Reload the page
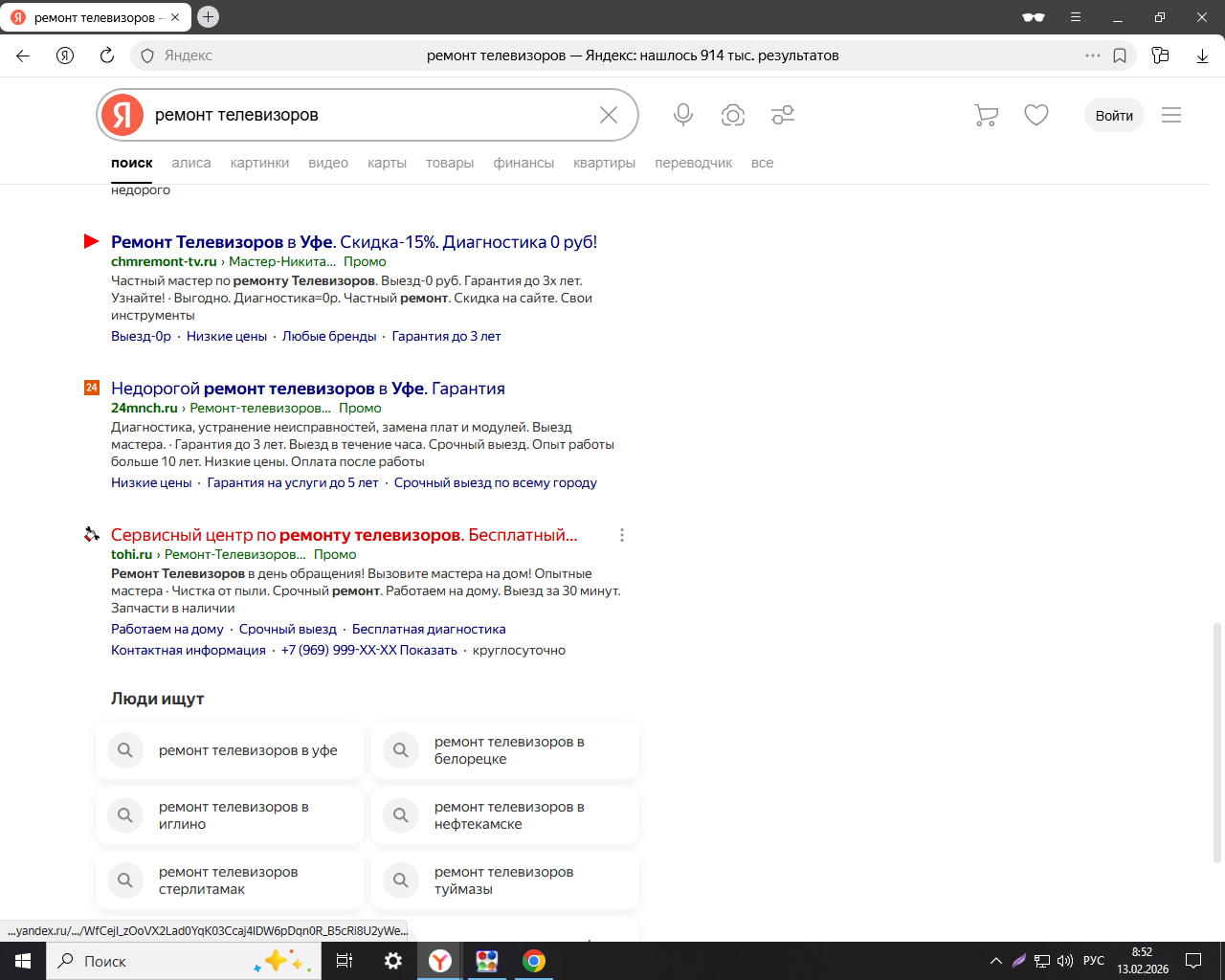This screenshot has height=980, width=1225. [x=107, y=56]
